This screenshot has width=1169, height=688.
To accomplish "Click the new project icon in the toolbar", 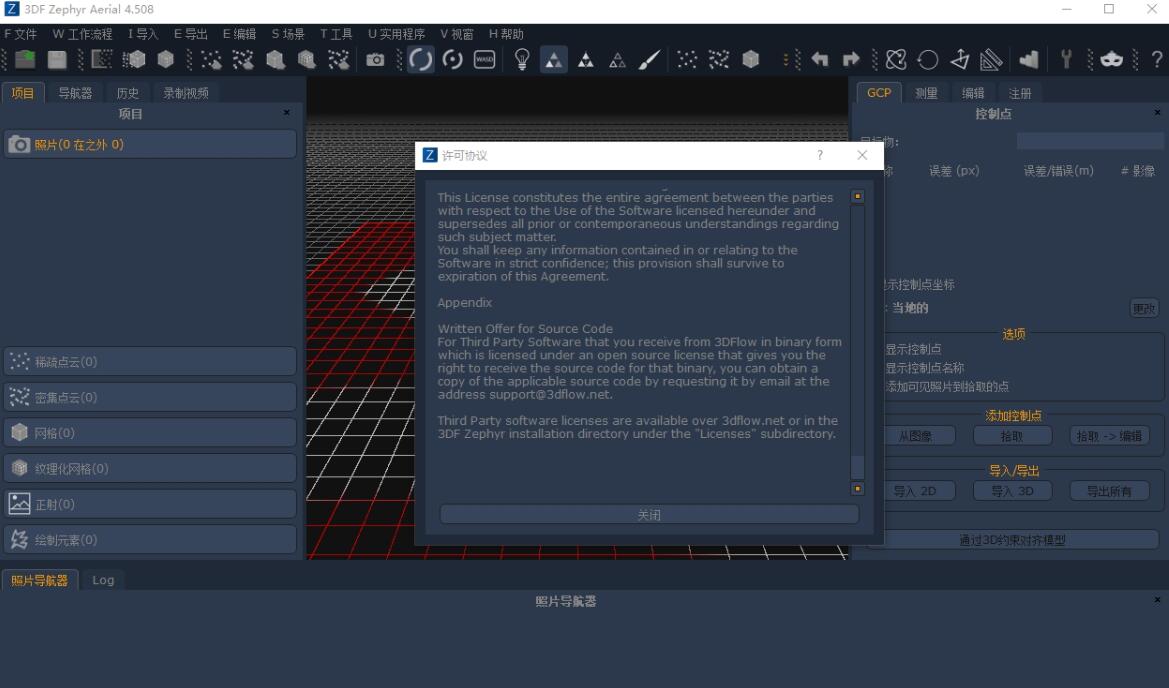I will tap(25, 60).
